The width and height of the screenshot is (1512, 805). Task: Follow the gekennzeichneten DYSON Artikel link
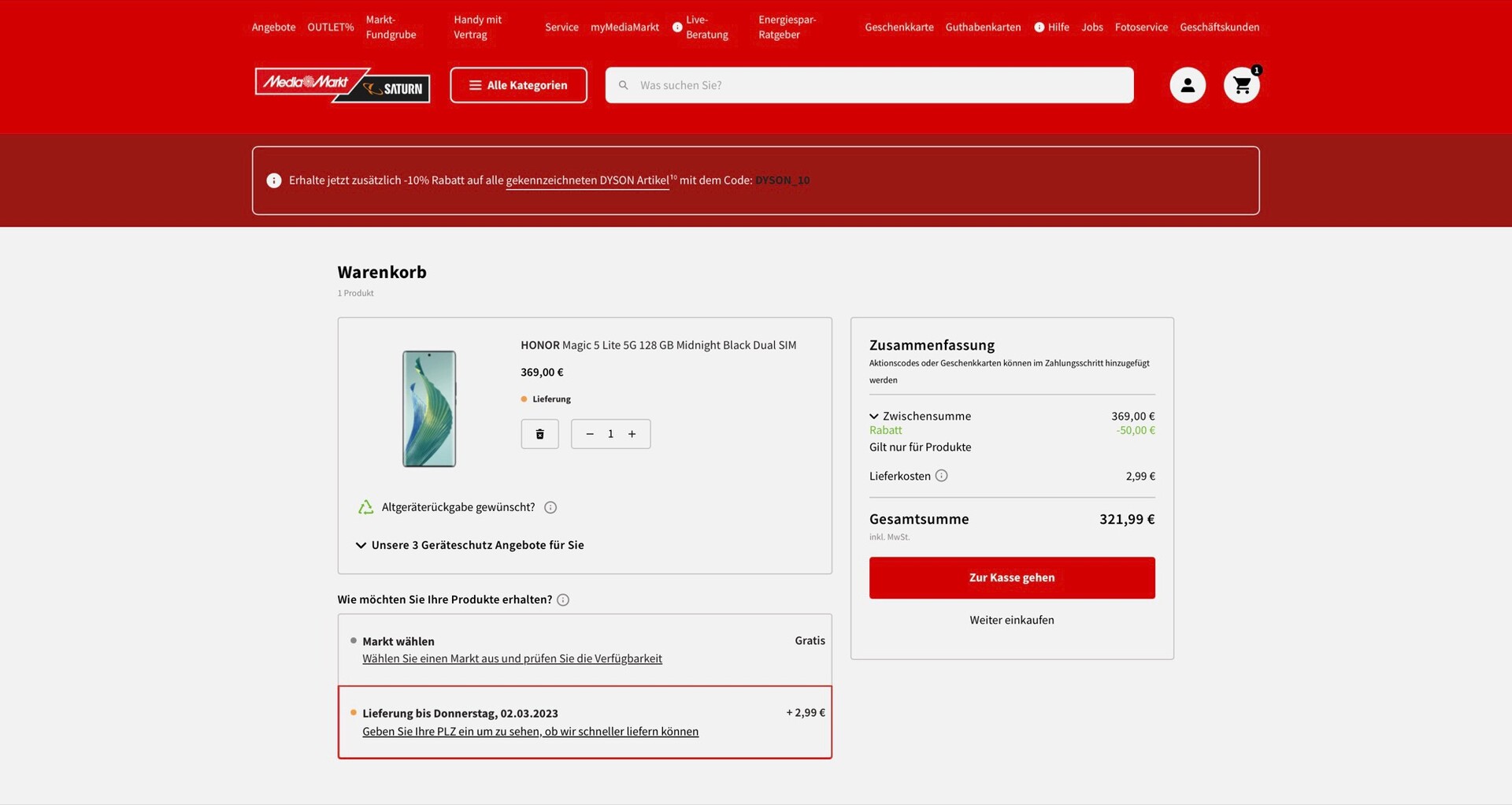point(587,180)
